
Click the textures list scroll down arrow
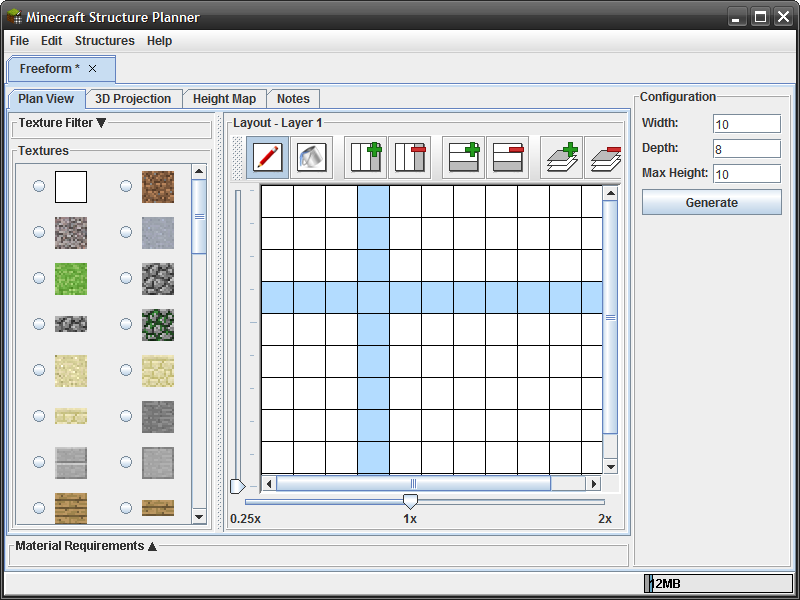tap(199, 516)
